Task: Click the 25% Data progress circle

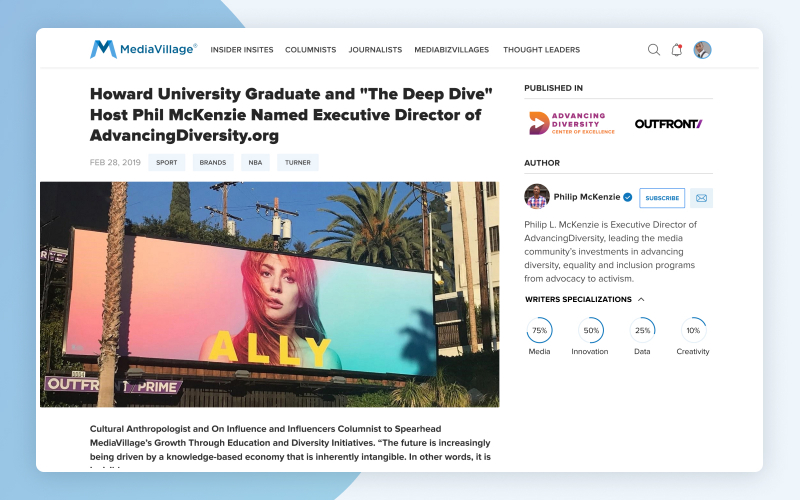Action: [x=642, y=330]
